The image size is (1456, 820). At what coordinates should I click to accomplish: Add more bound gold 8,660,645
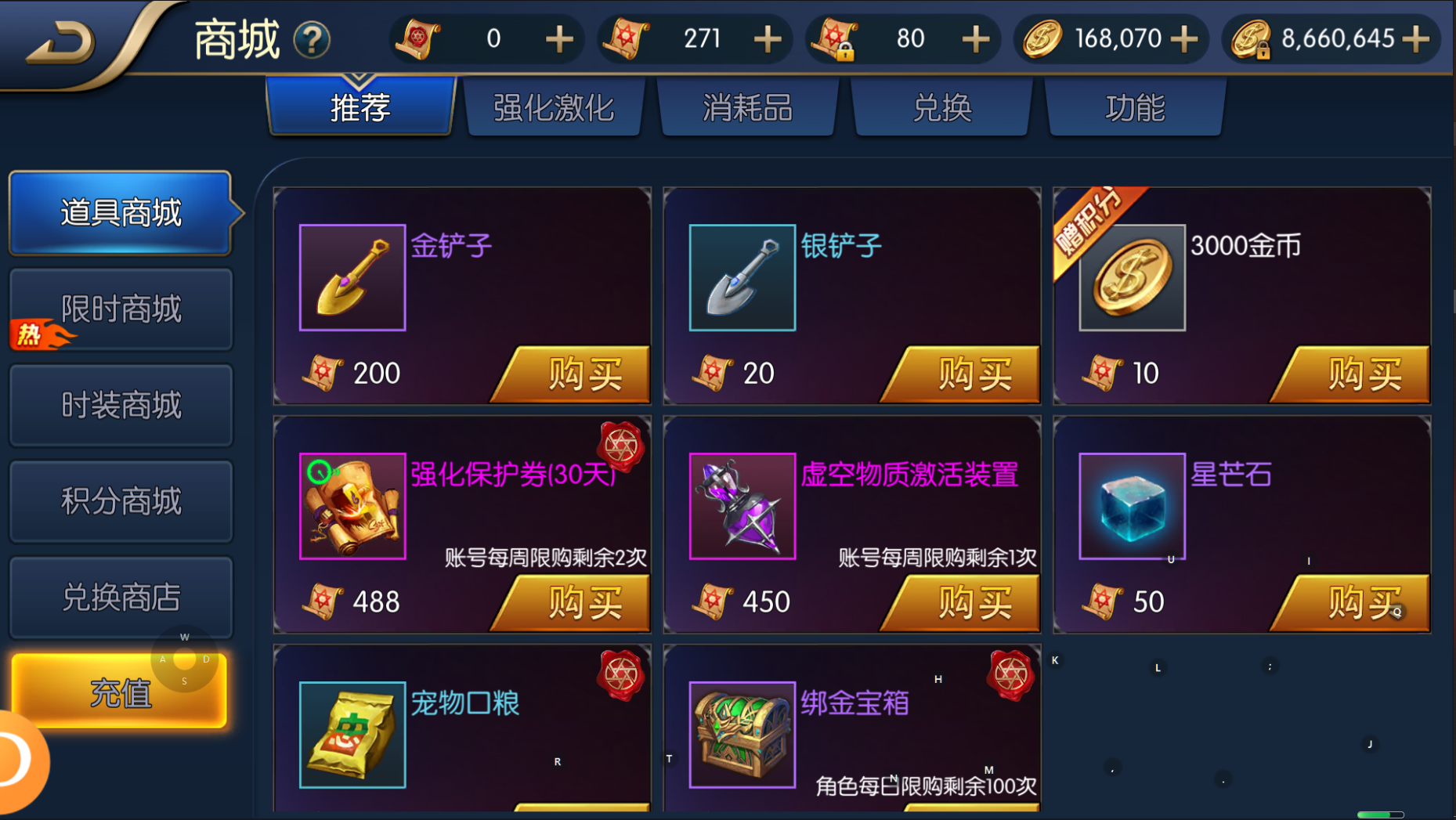(x=1415, y=38)
